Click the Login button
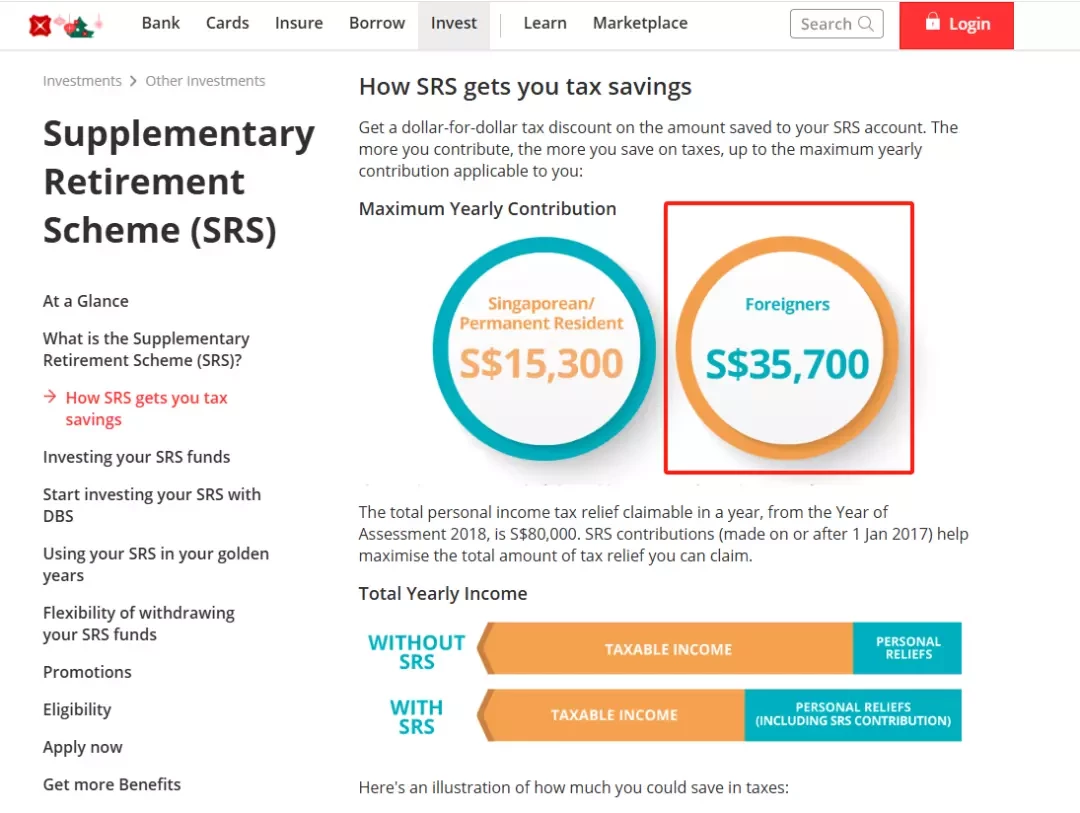Screen dimensions: 1080x813 click(956, 25)
